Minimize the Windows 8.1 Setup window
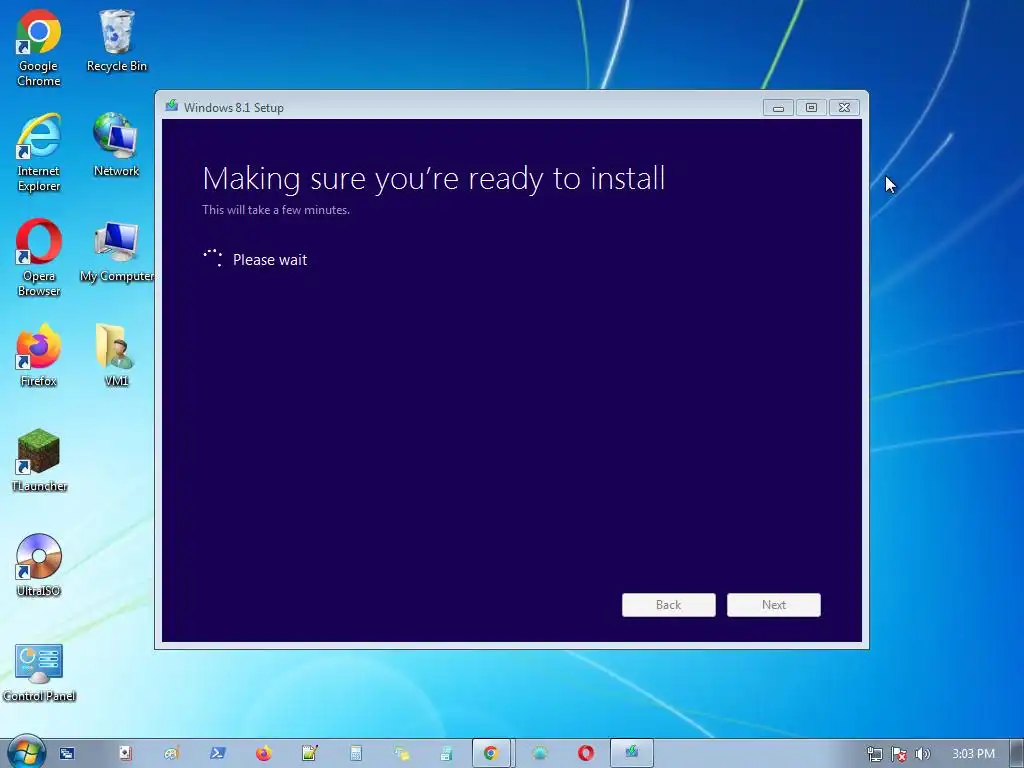Viewport: 1024px width, 768px height. click(x=778, y=108)
